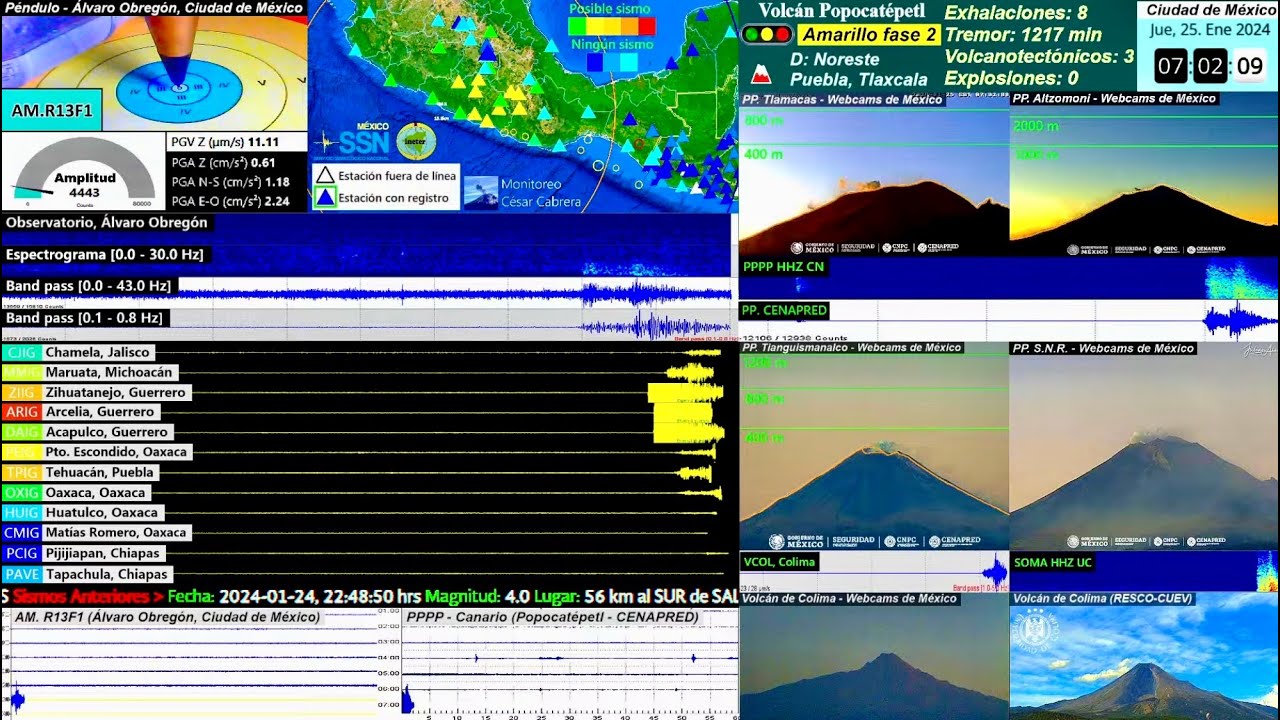Click the Popocatépetl traffic light alert icon
This screenshot has height=720, width=1280.
(x=767, y=35)
